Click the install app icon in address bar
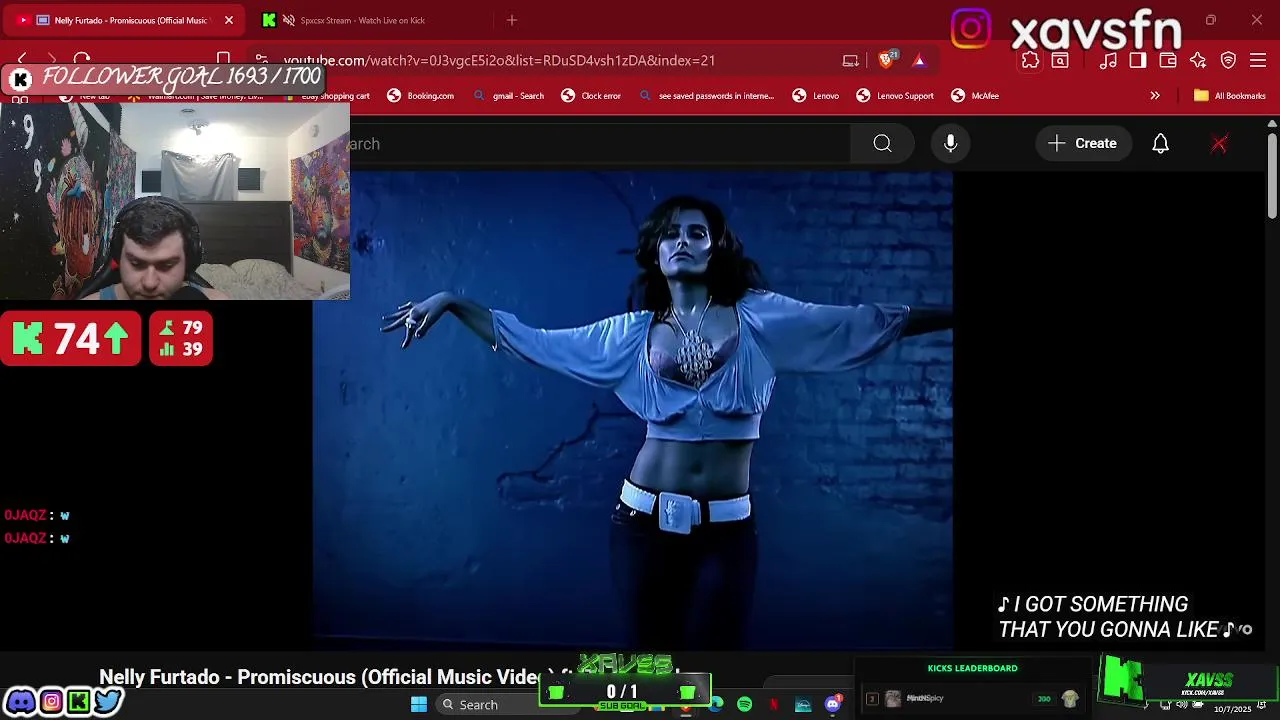1280x720 pixels. click(850, 60)
